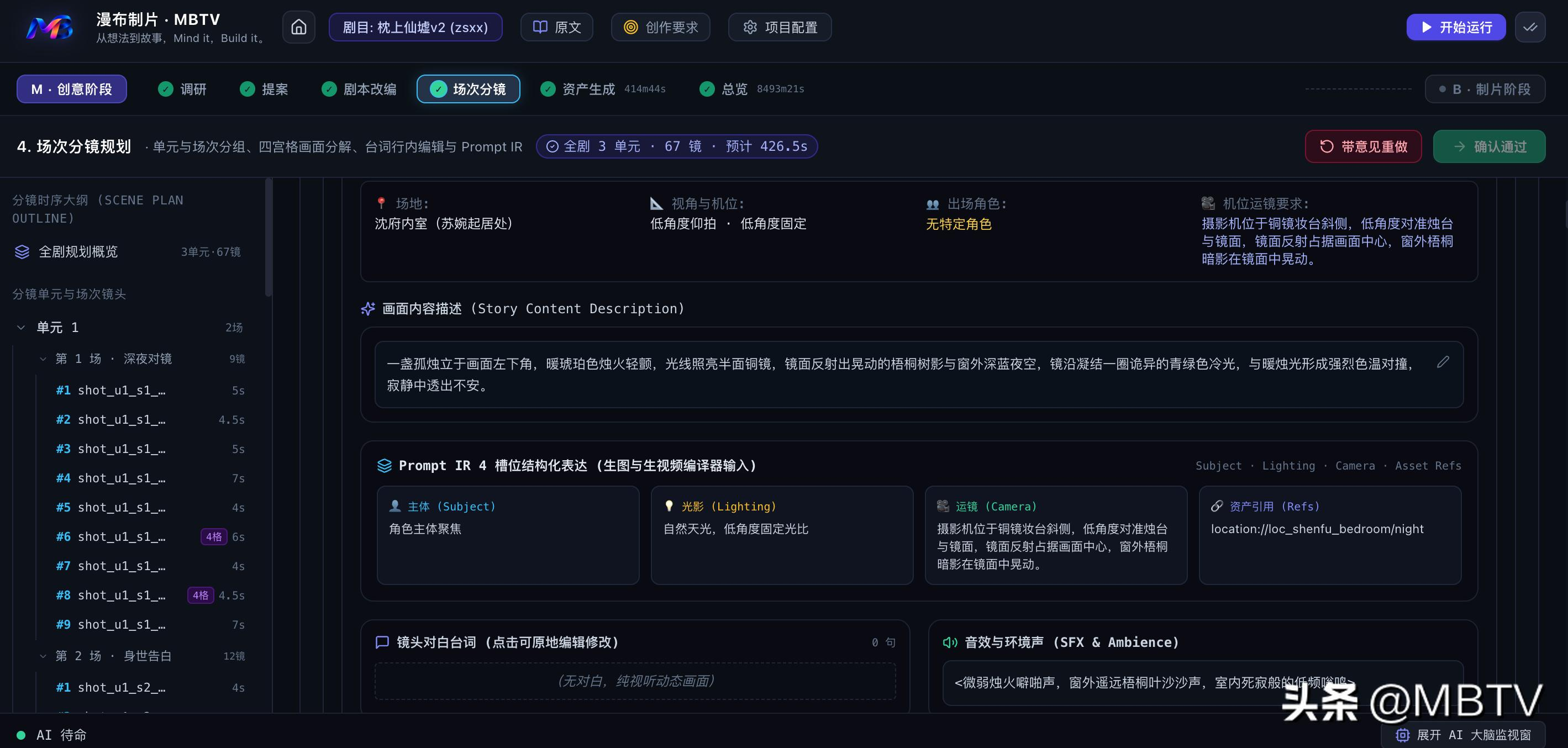Collapse the 单元 1 tree node

pyautogui.click(x=20, y=328)
